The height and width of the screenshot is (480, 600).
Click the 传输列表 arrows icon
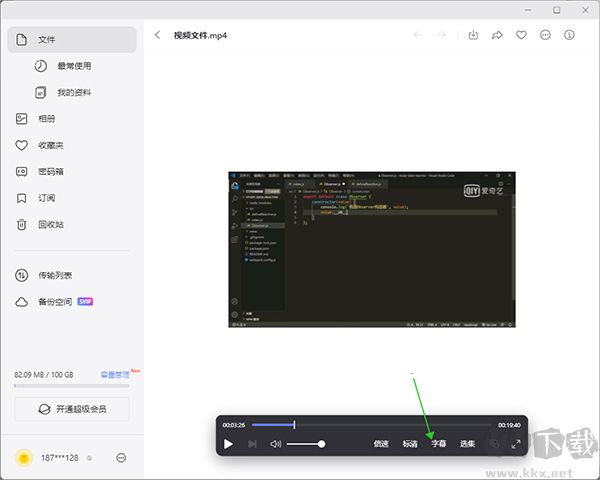[21, 275]
